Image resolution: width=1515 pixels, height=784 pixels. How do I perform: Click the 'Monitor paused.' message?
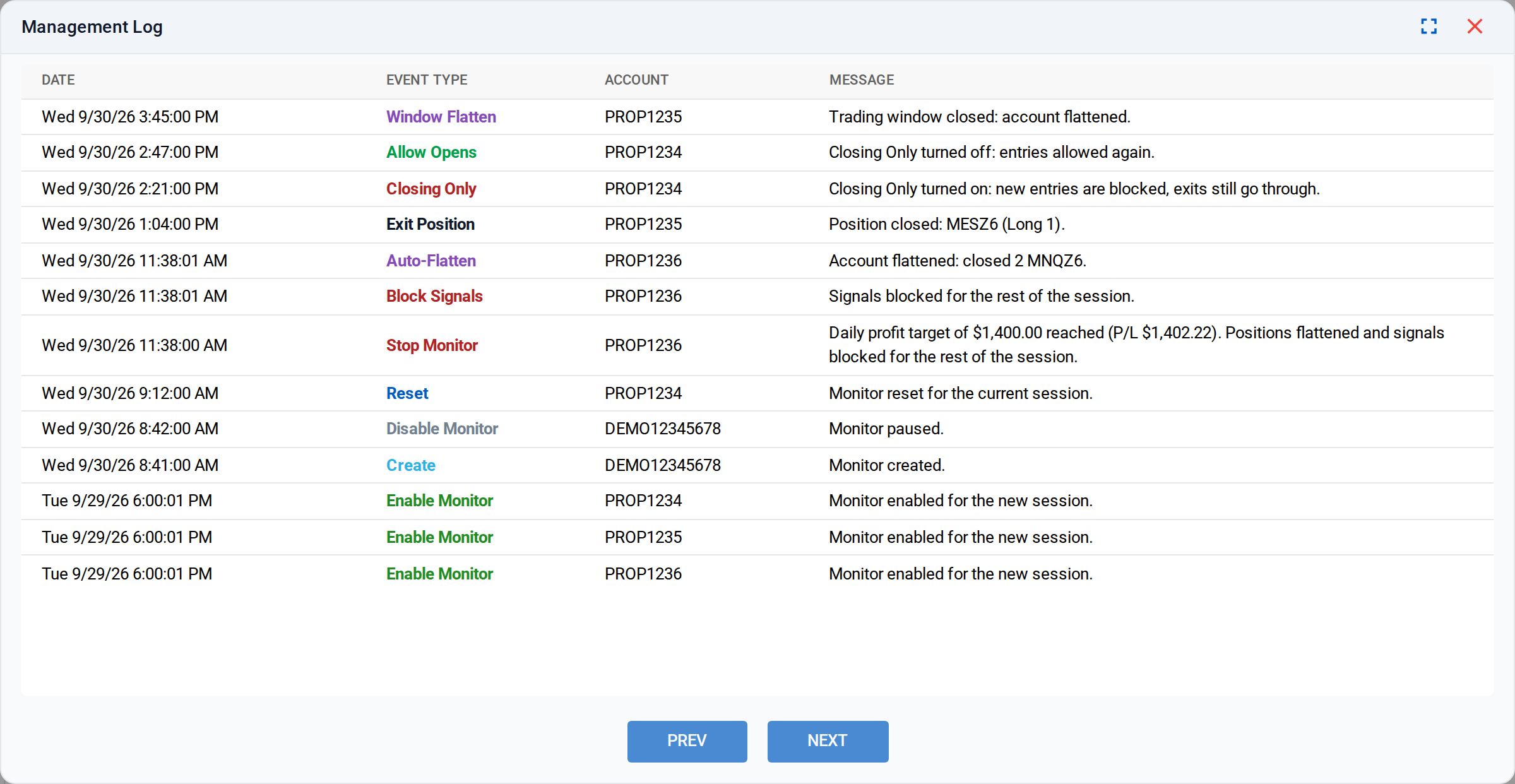[886, 429]
